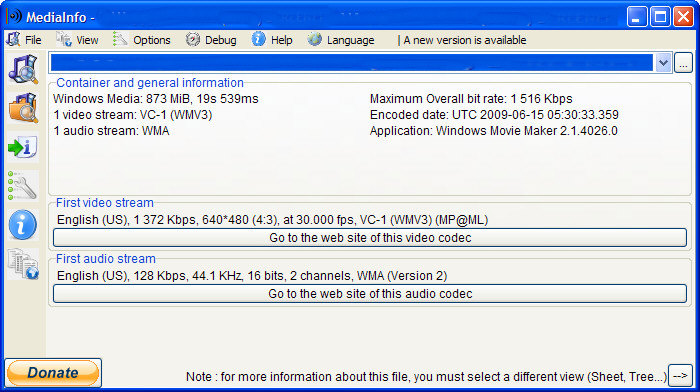Image resolution: width=700 pixels, height=392 pixels.
Task: Go to the web site of this audio codec
Action: pos(370,294)
